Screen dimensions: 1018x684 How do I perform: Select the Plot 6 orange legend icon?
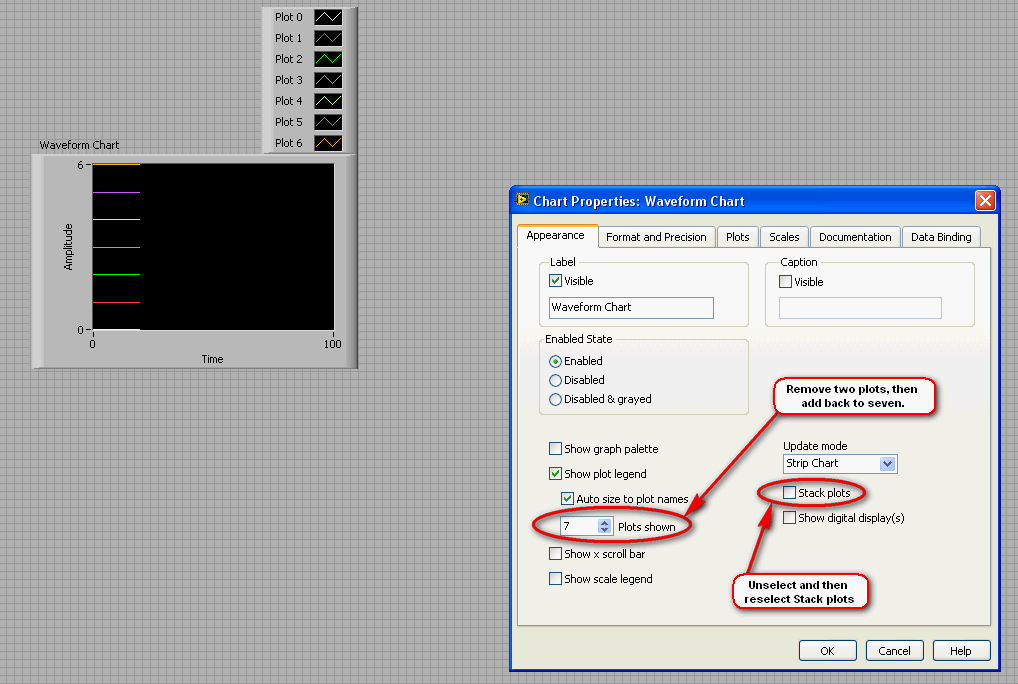(328, 143)
